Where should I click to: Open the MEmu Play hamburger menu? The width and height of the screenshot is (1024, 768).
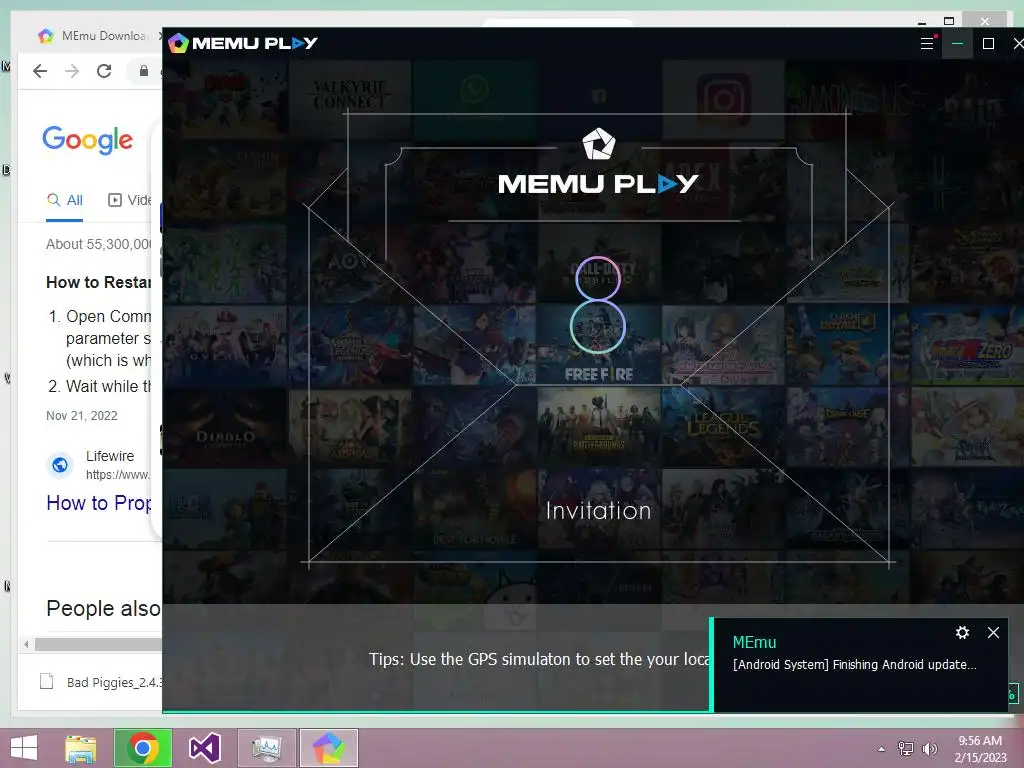click(927, 43)
